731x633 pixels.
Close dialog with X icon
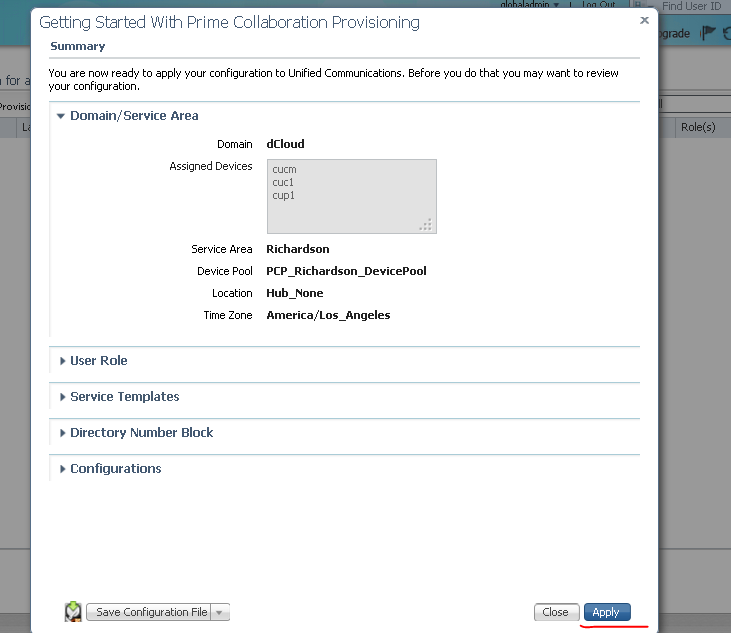[644, 20]
